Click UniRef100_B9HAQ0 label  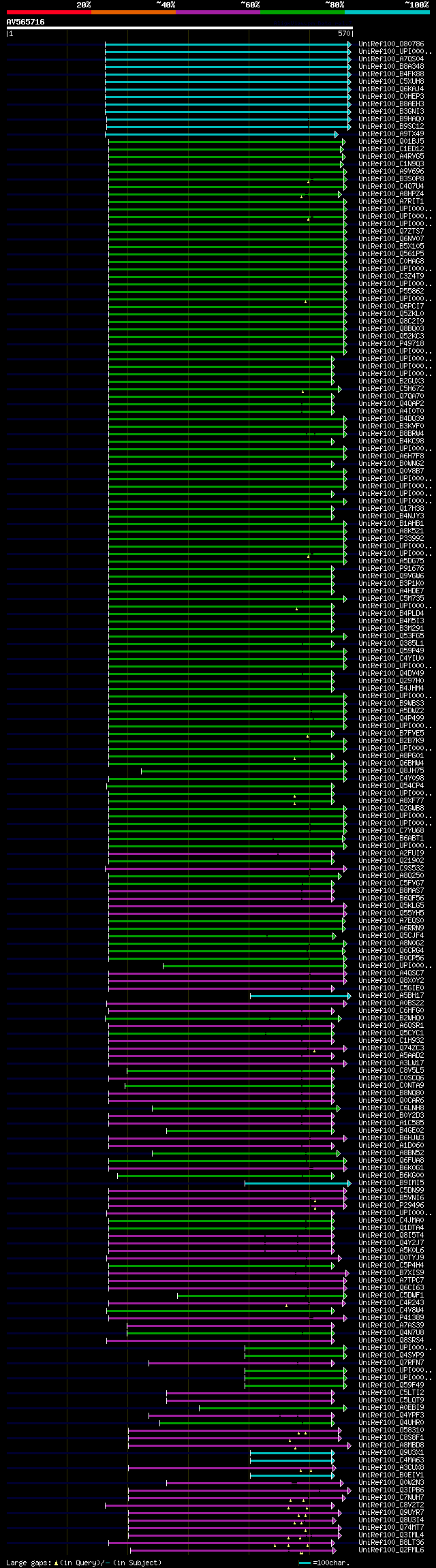tap(391, 119)
